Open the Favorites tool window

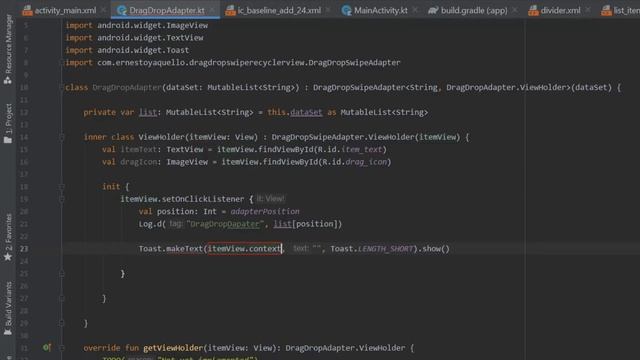tap(8, 237)
